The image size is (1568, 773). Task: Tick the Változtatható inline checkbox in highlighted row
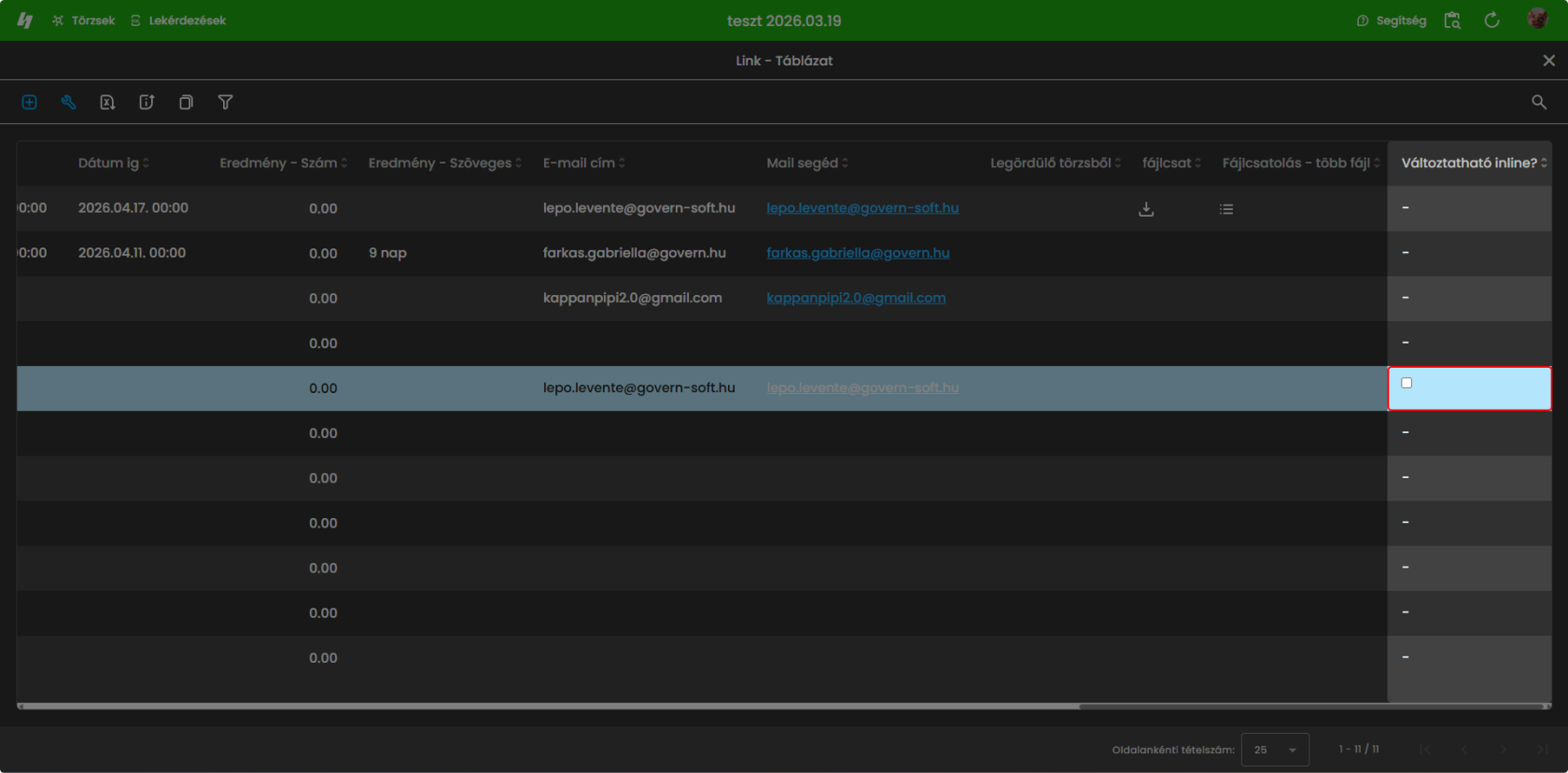pos(1407,383)
